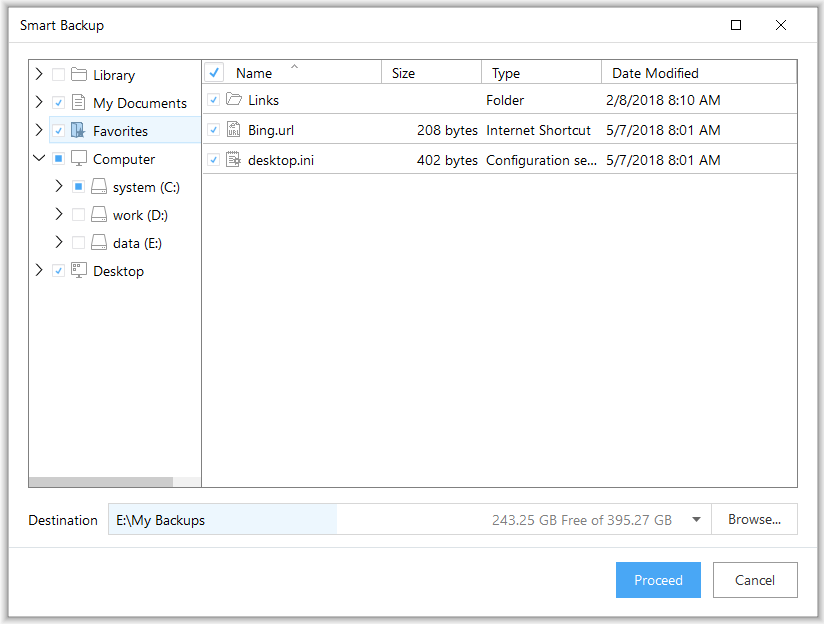This screenshot has width=824, height=624.
Task: Click the Browse... button
Action: (x=754, y=520)
